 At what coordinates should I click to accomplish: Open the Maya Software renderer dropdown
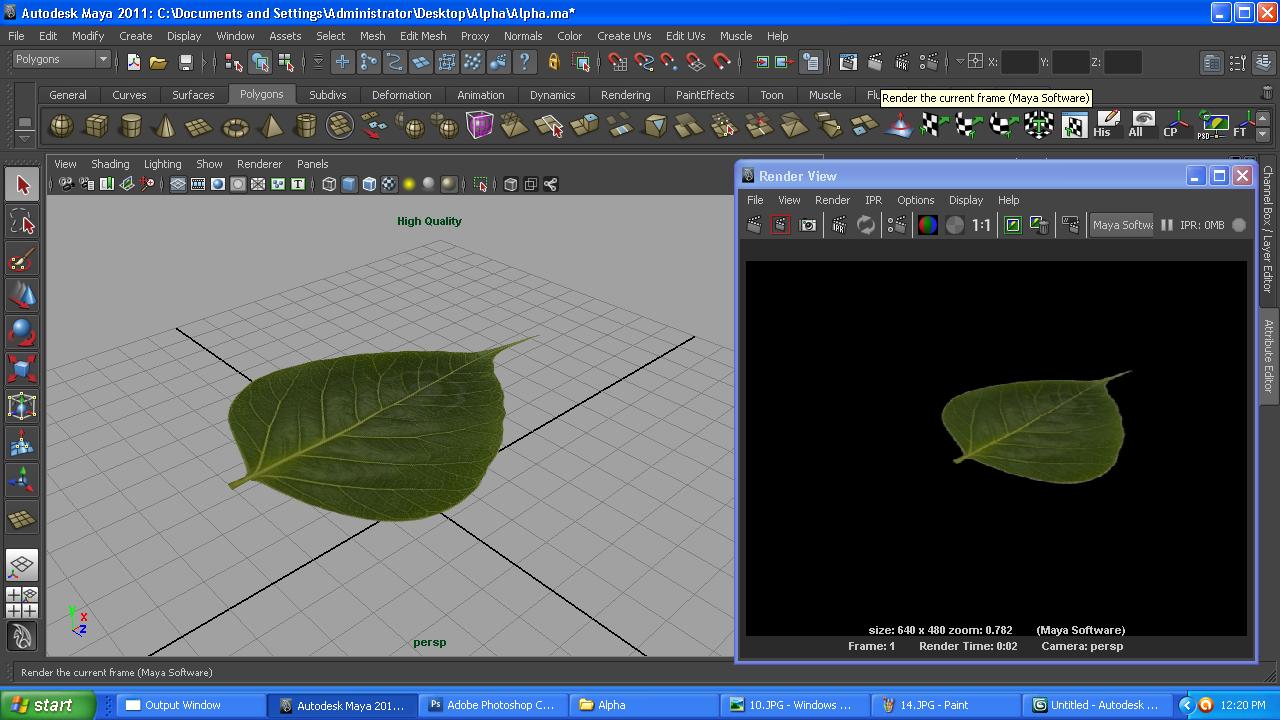pyautogui.click(x=1122, y=224)
